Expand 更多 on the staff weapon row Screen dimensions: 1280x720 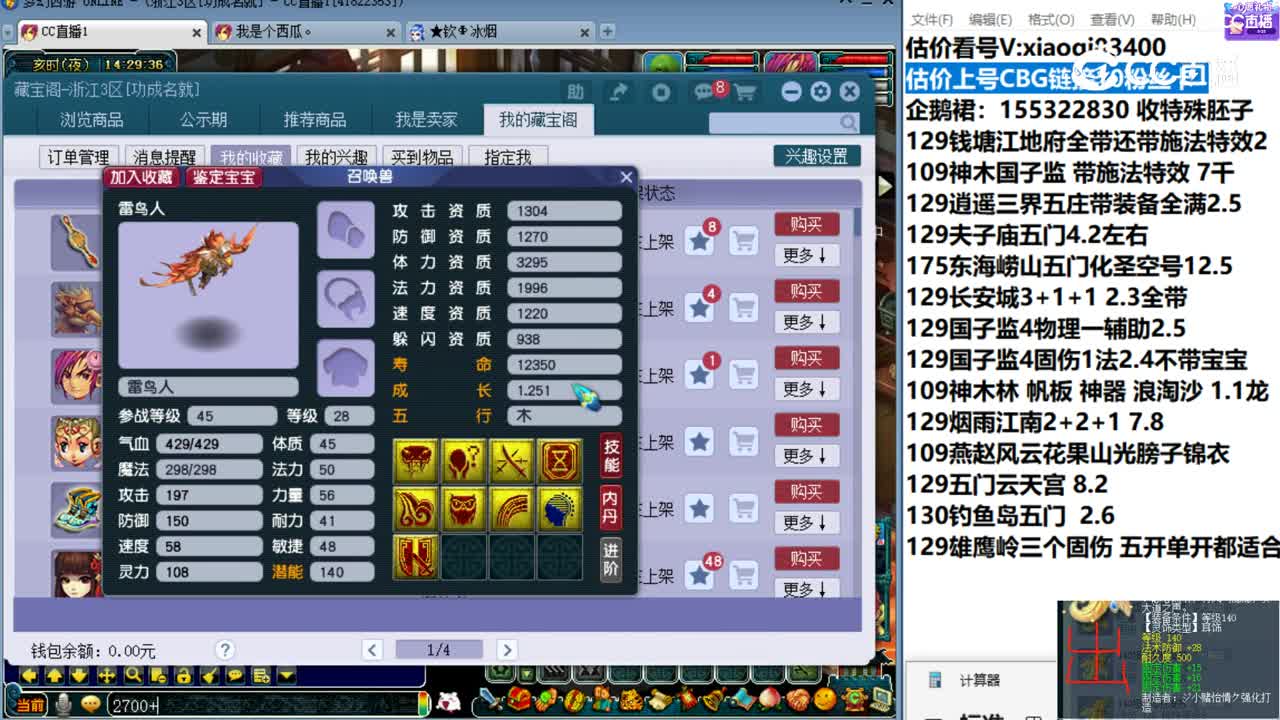point(806,255)
